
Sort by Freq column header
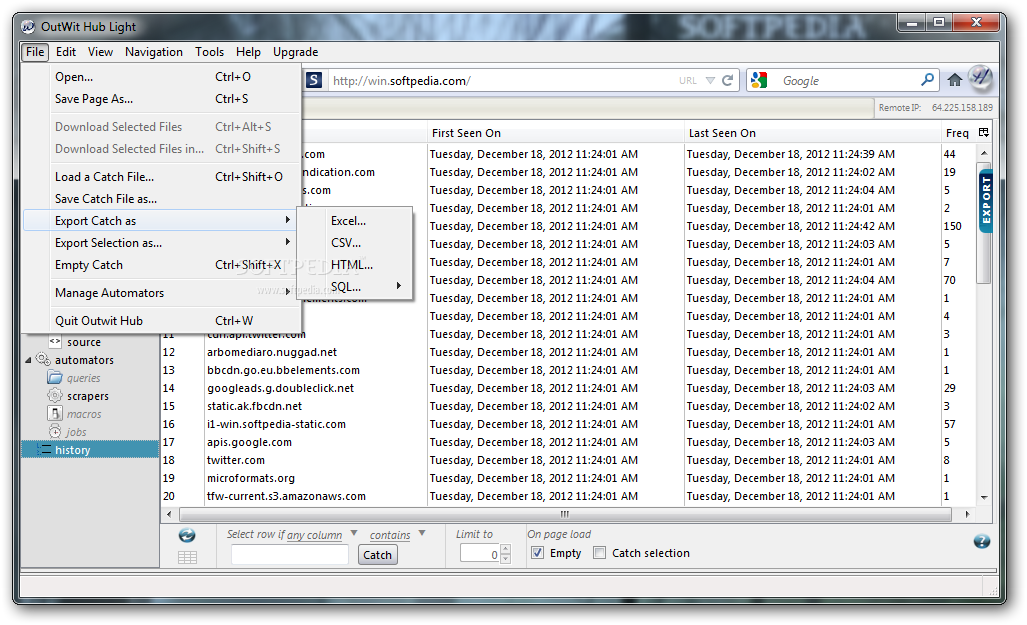tap(957, 133)
